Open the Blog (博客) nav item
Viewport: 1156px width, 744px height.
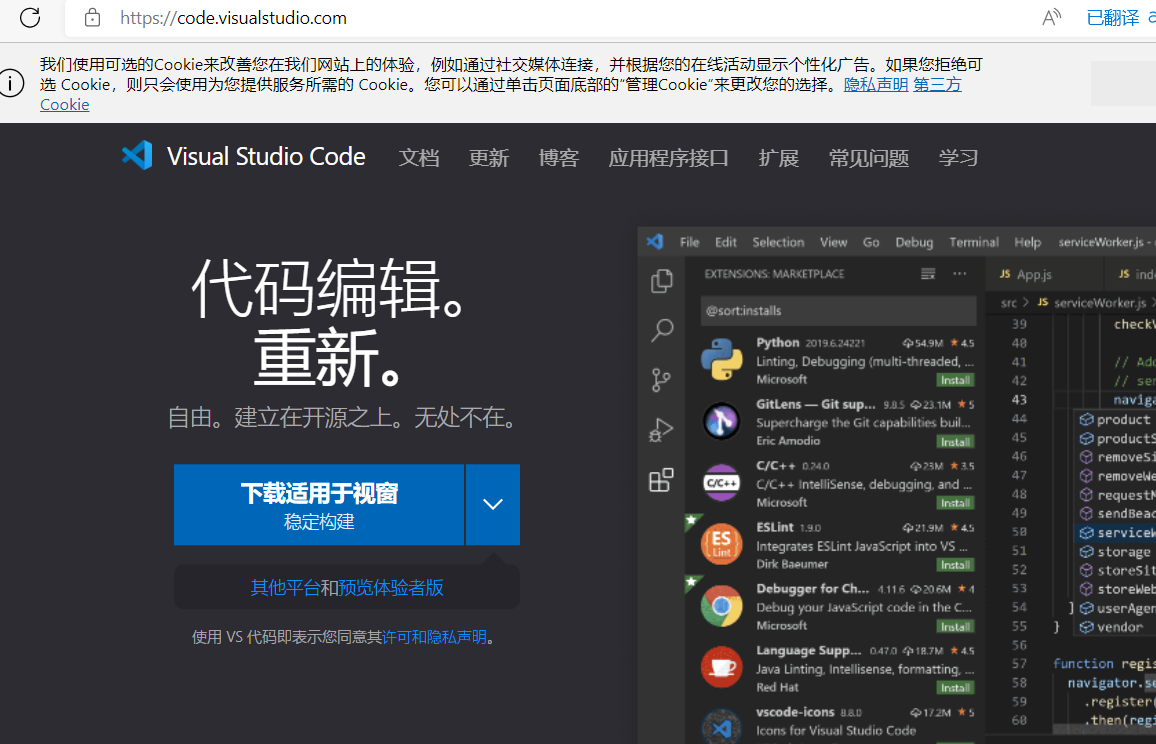559,158
